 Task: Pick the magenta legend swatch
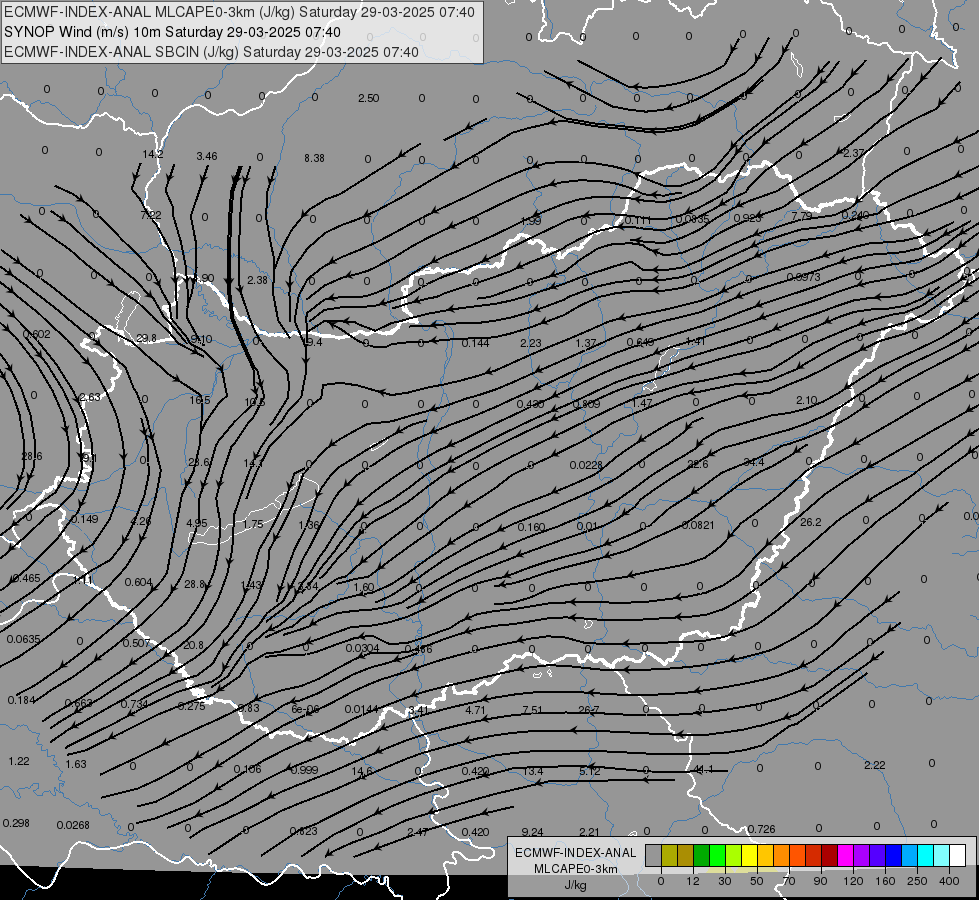pyautogui.click(x=846, y=855)
